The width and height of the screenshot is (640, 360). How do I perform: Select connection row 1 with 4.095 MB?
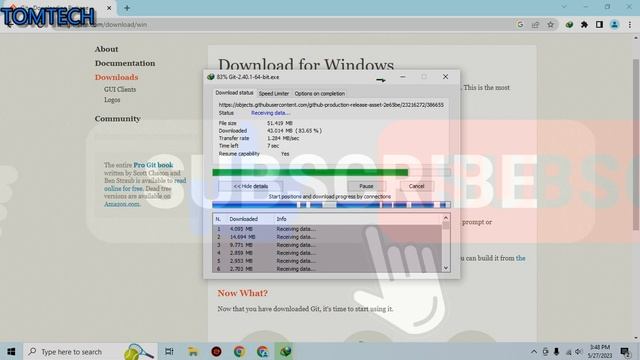click(x=327, y=229)
